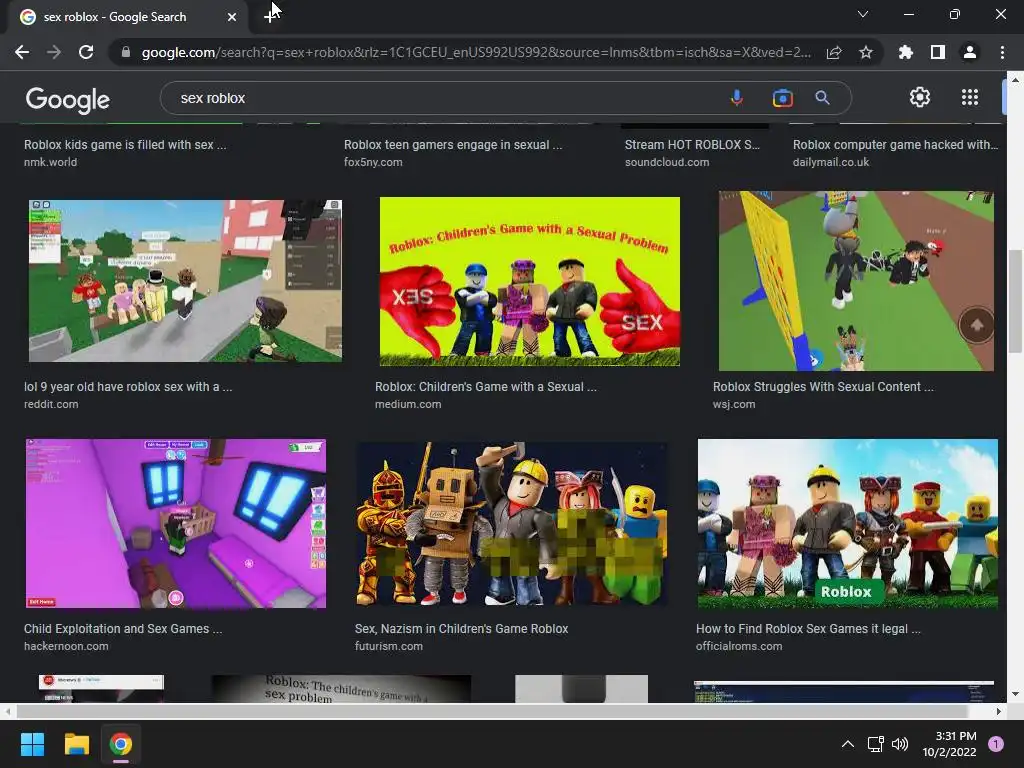This screenshot has width=1024, height=768.
Task: Click the hackernoon.com source text
Action: point(66,647)
